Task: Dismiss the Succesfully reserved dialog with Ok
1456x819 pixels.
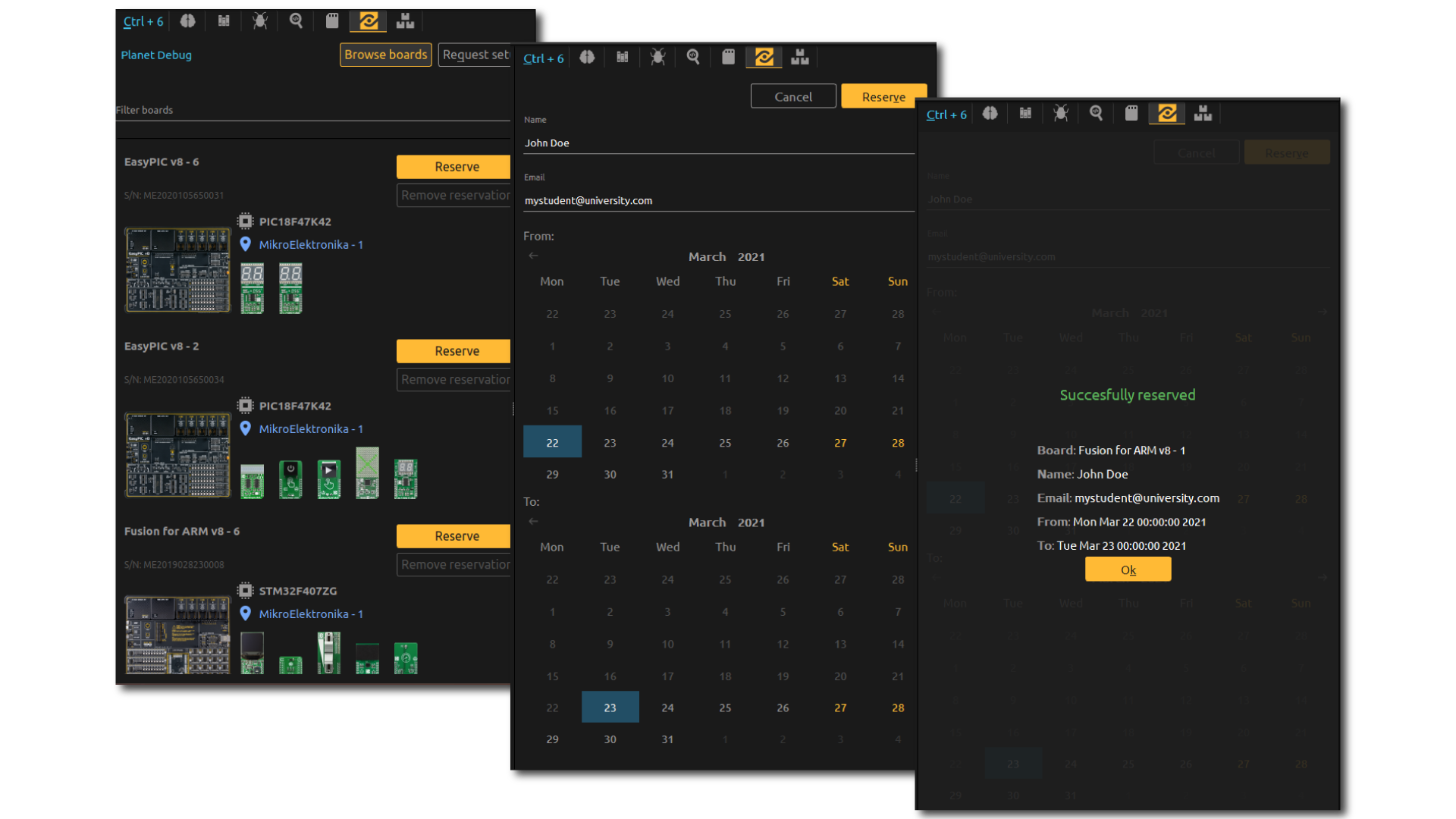Action: coord(1128,570)
